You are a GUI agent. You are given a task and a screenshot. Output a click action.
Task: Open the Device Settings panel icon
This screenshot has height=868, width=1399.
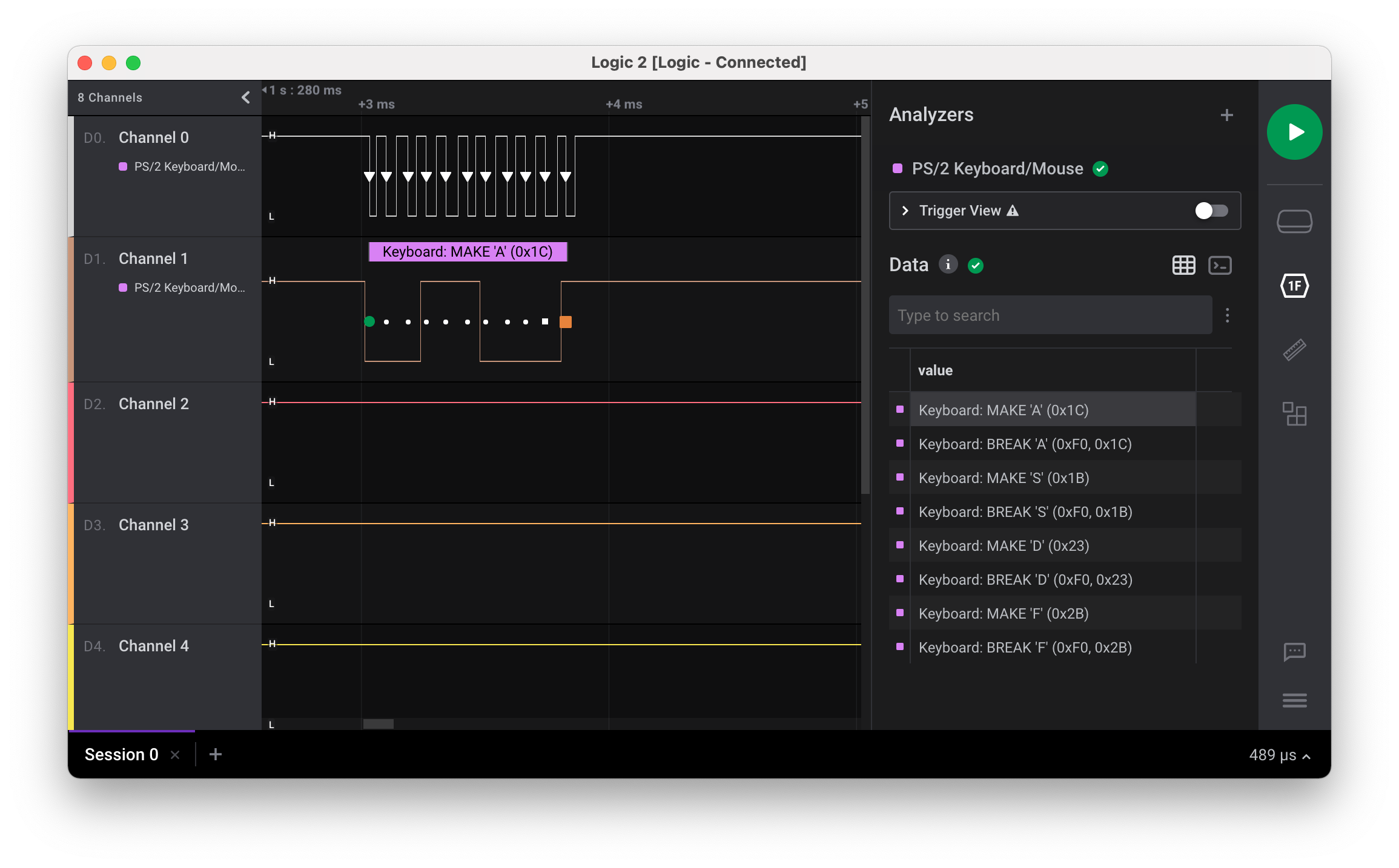1294,221
